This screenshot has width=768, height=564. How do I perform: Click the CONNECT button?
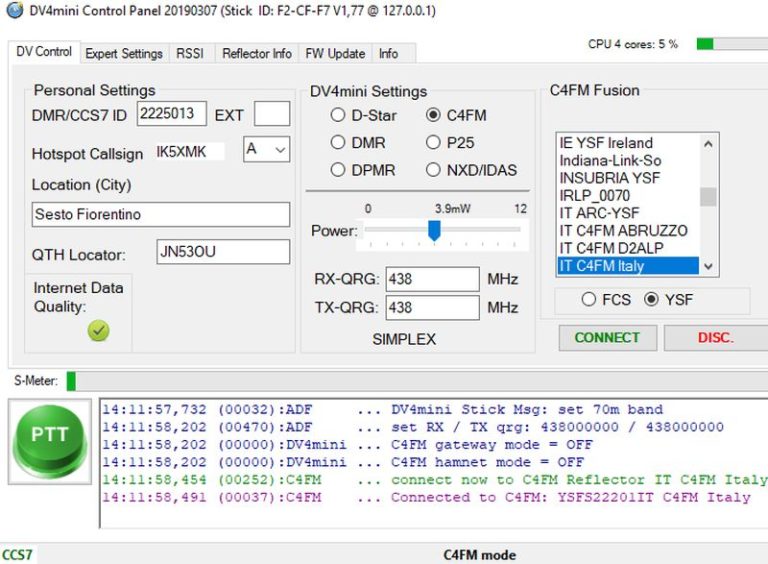(607, 337)
